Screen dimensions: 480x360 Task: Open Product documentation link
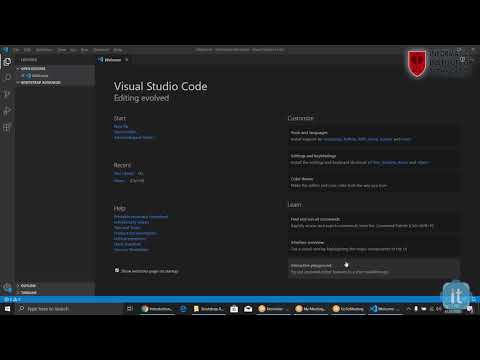135,233
